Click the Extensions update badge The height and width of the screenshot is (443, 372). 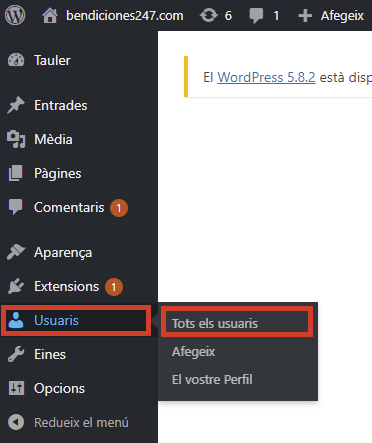pos(114,287)
